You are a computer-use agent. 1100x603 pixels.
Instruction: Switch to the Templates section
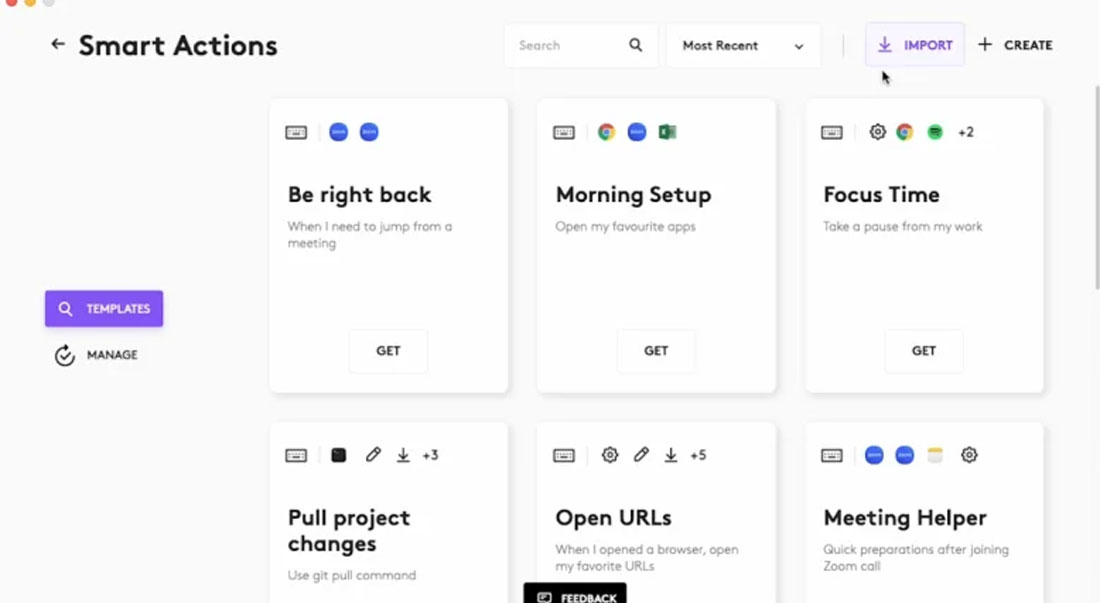coord(104,309)
